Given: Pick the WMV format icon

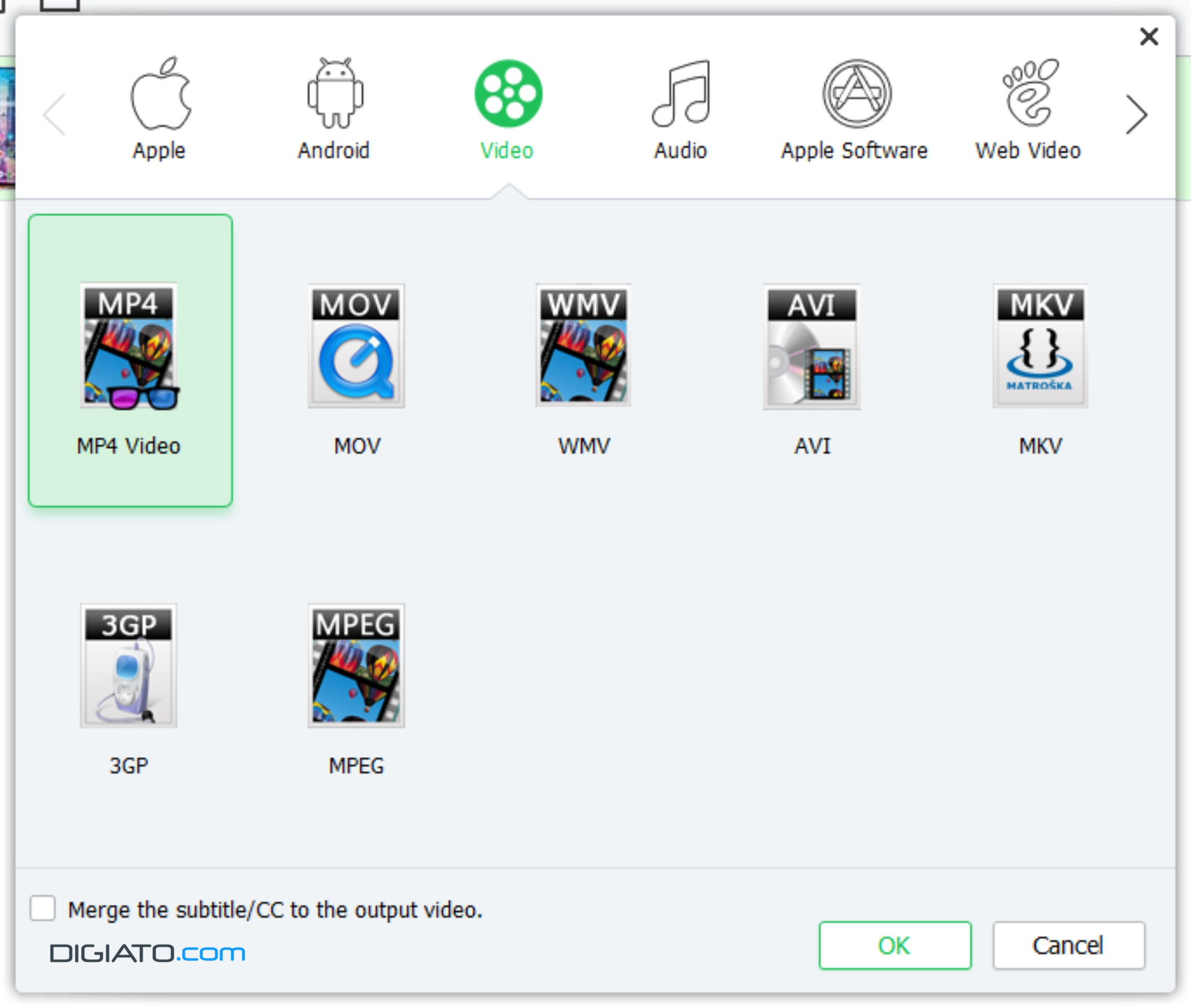Looking at the screenshot, I should 583,346.
